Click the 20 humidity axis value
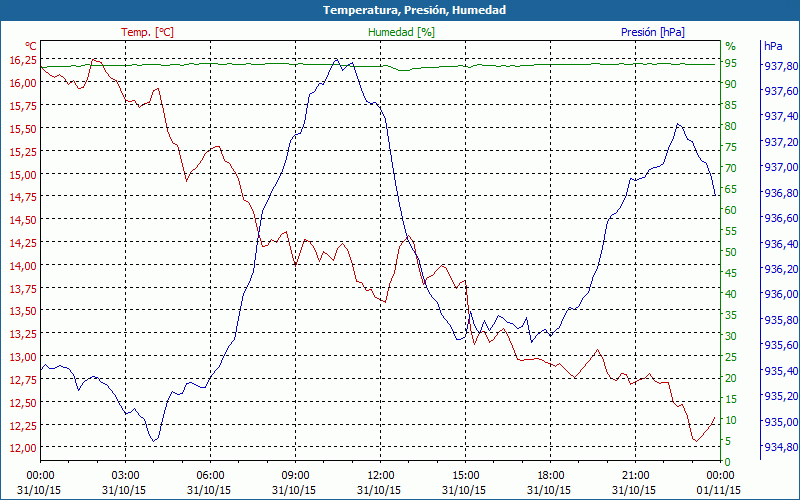800x500 pixels. click(731, 378)
